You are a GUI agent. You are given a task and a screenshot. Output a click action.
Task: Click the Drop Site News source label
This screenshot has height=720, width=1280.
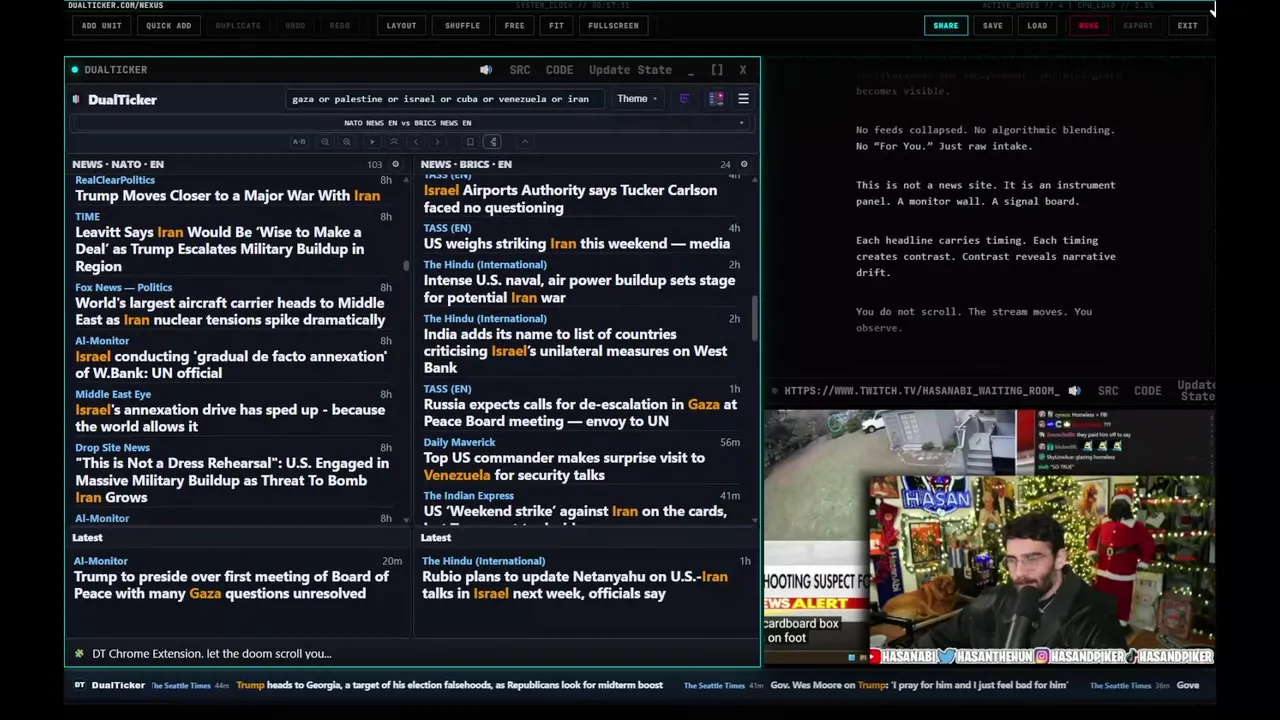click(x=112, y=448)
